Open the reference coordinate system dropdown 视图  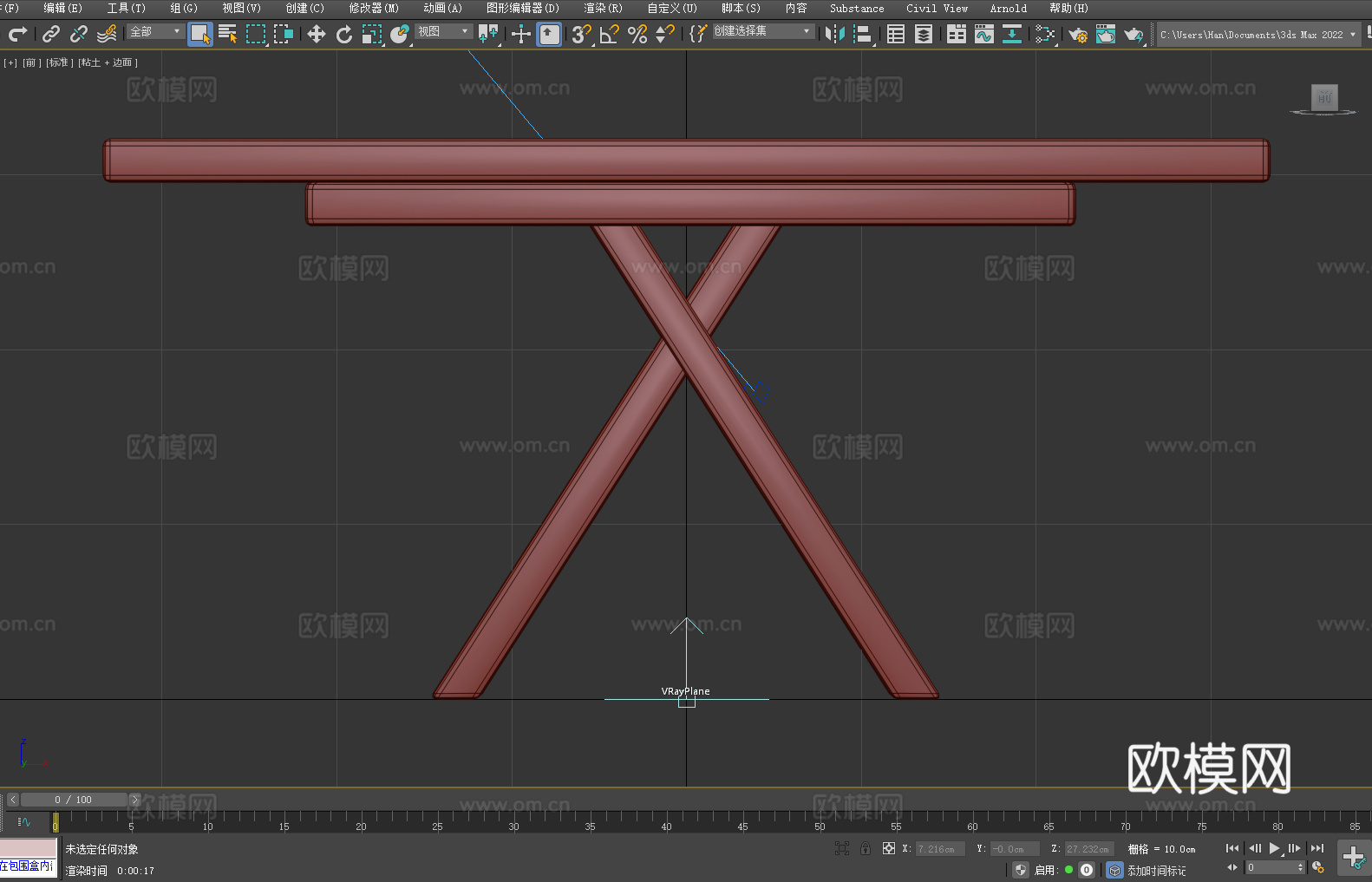pos(443,31)
